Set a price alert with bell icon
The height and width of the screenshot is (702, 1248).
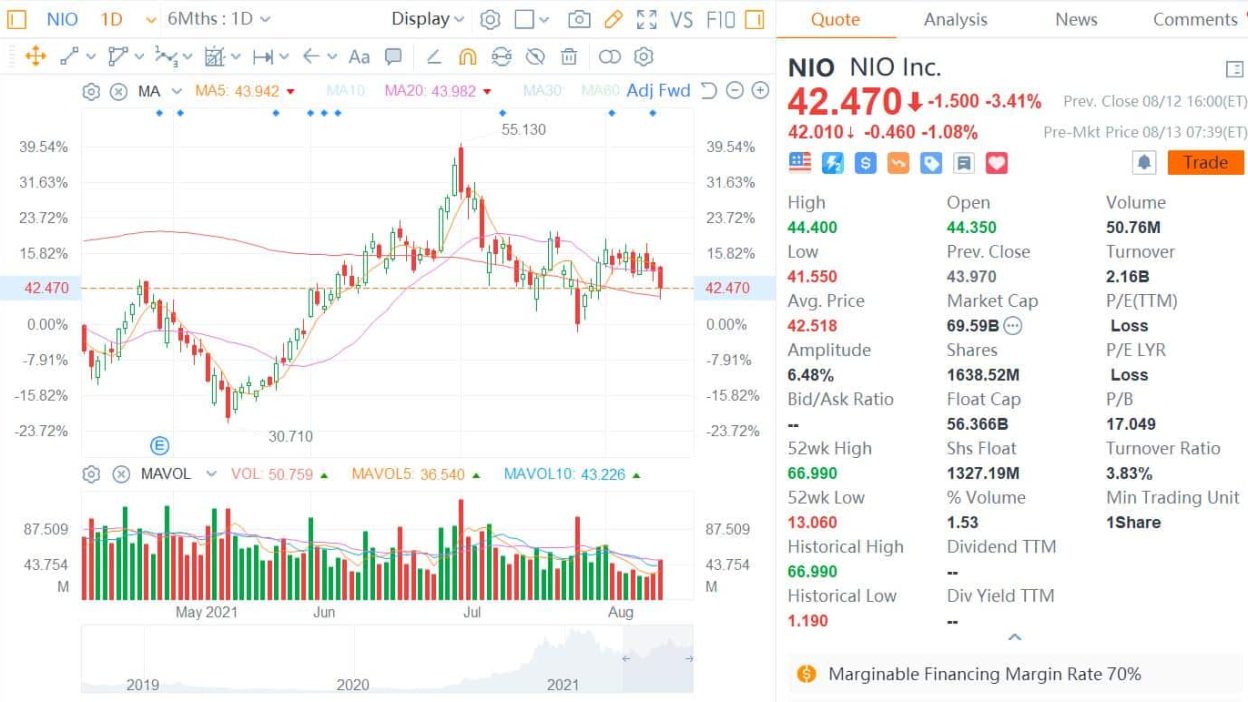(1145, 162)
